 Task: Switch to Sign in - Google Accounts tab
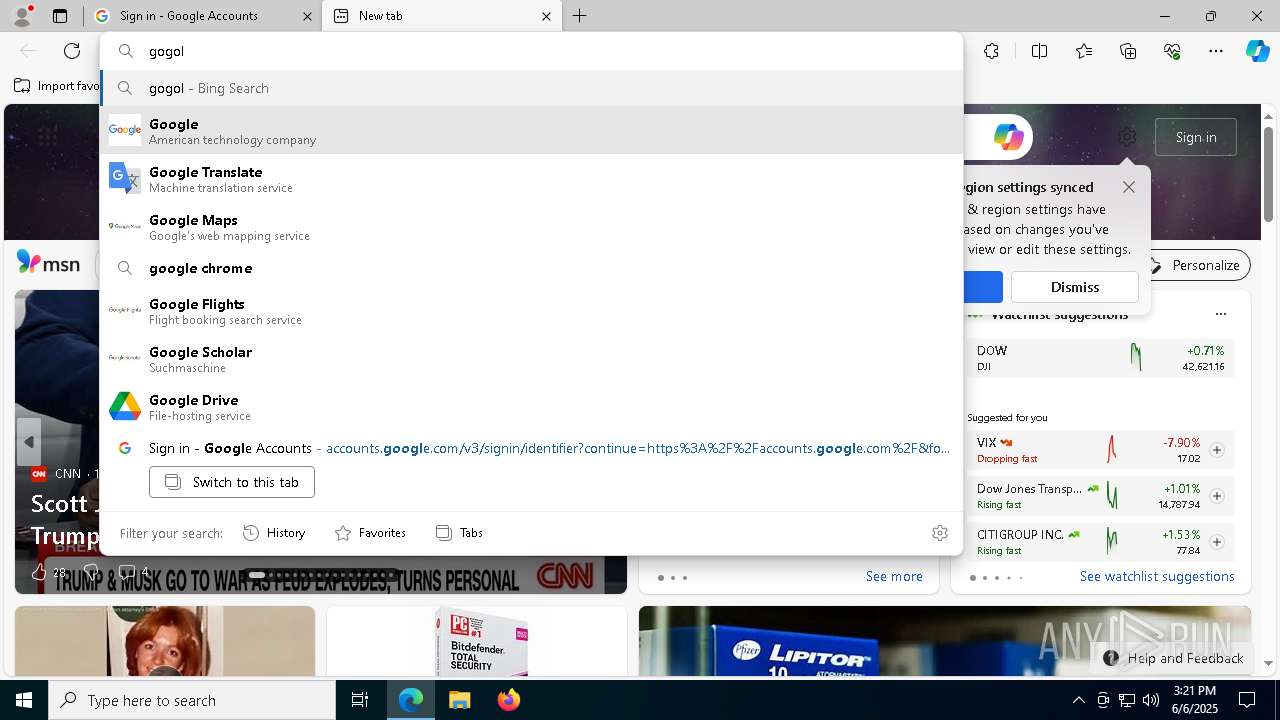coord(204,16)
